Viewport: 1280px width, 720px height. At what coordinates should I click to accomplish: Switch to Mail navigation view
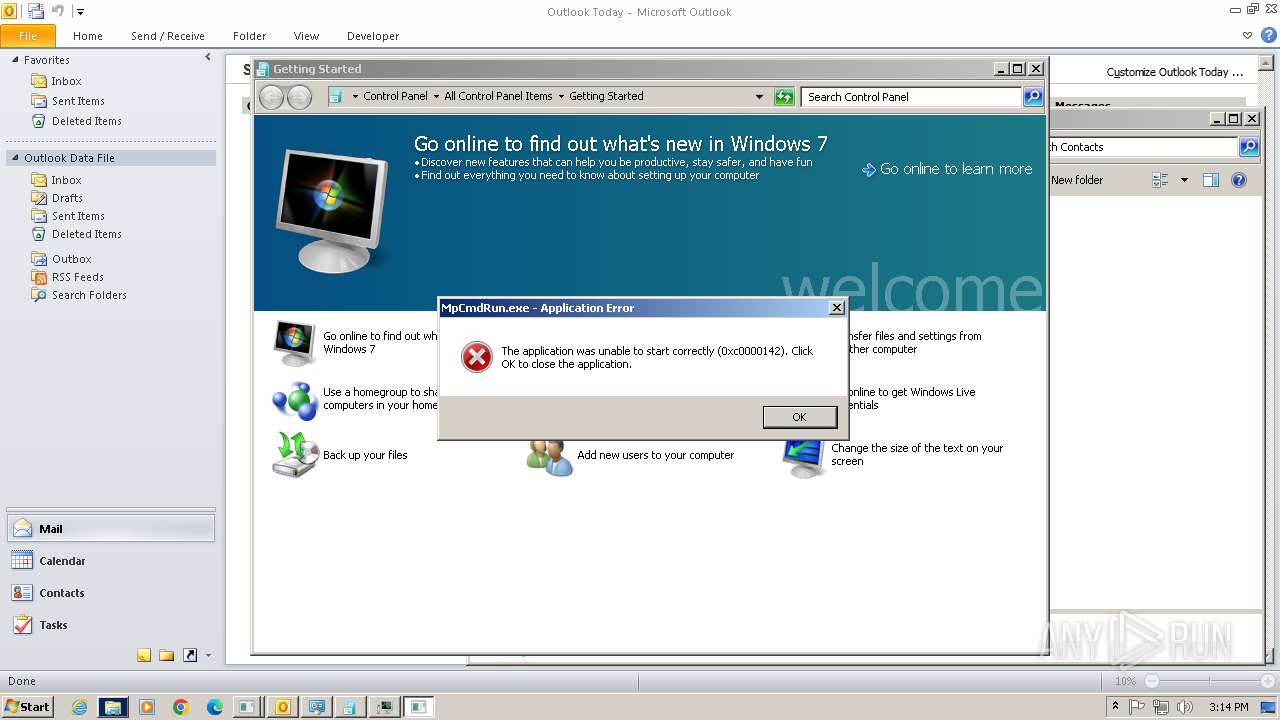coord(110,529)
